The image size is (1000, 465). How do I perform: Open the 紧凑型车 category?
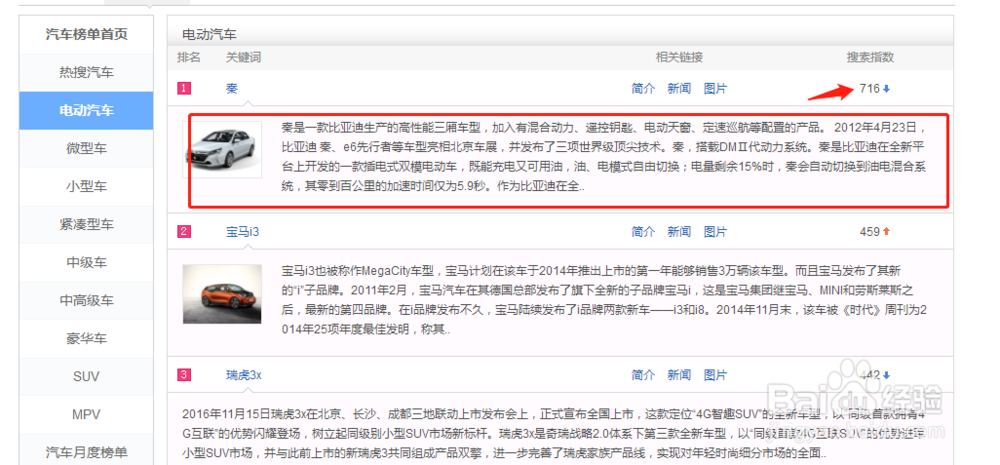click(x=86, y=225)
